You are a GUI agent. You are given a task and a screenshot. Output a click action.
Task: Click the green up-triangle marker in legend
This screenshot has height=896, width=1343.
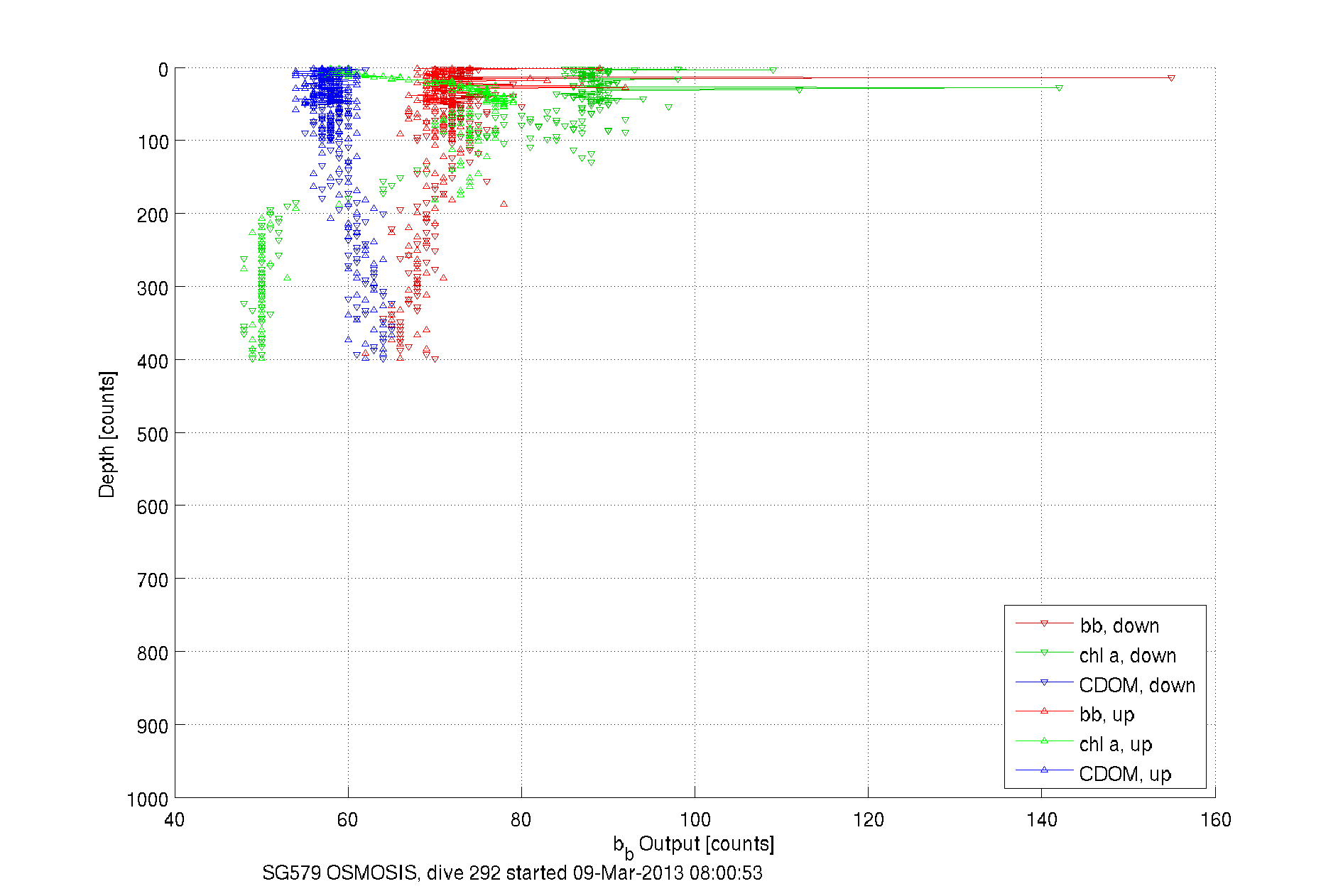[x=1044, y=741]
